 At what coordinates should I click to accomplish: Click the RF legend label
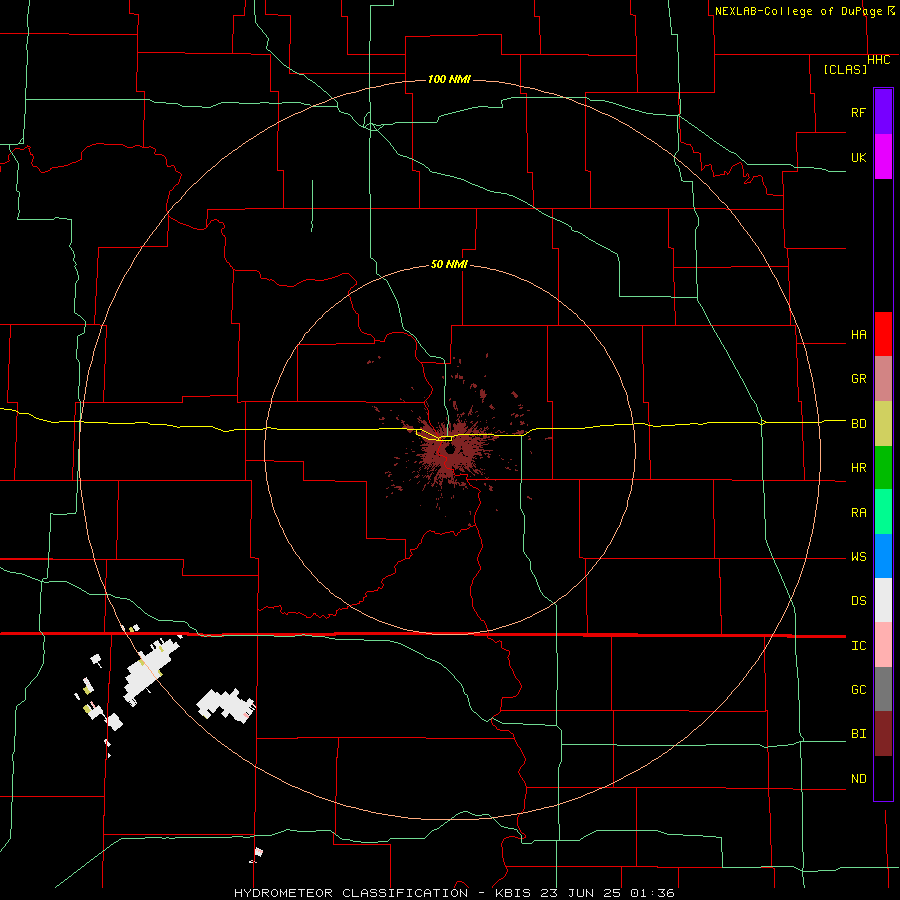858,112
